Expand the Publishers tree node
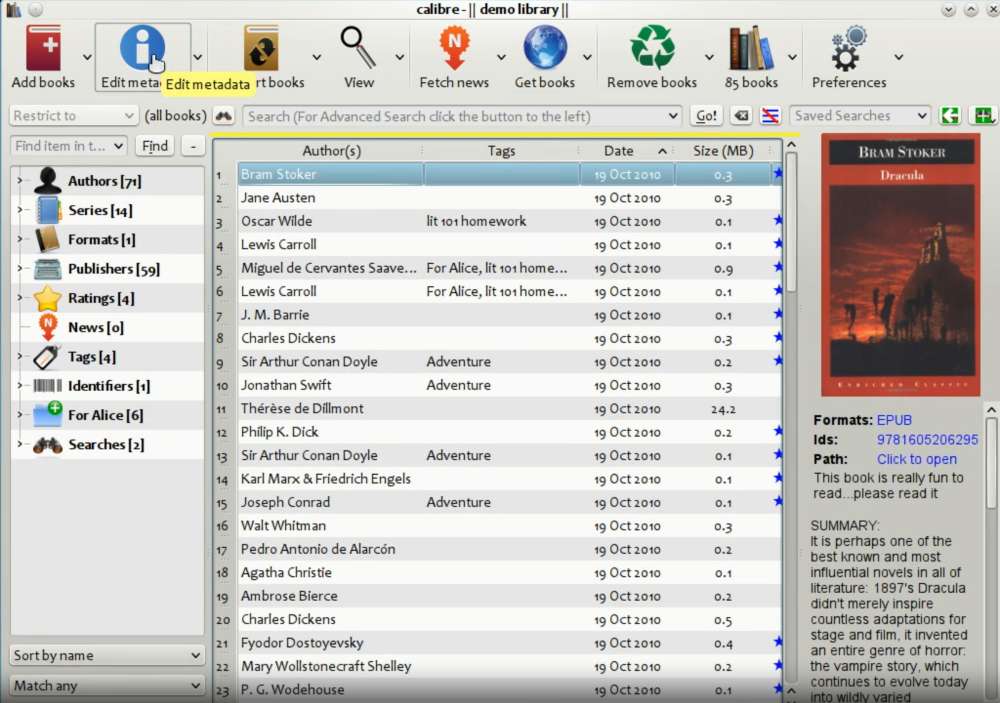 point(19,269)
